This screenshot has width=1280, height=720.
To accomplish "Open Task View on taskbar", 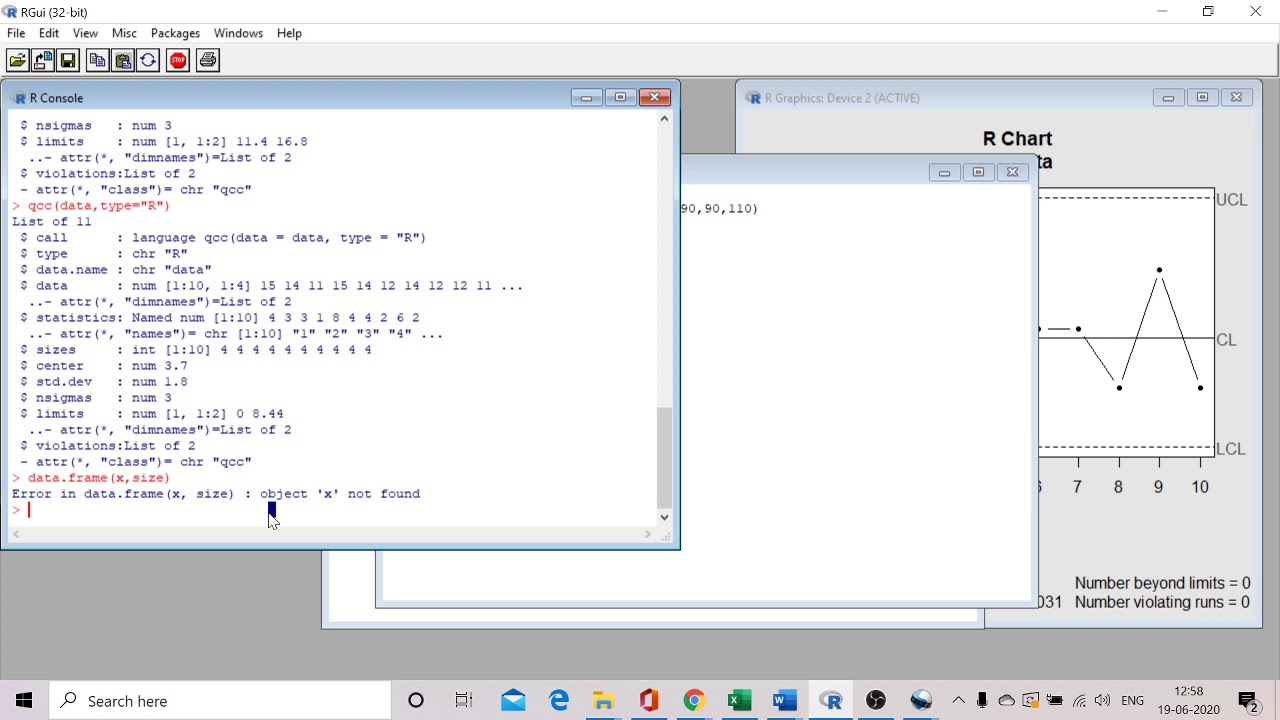I will [x=464, y=700].
